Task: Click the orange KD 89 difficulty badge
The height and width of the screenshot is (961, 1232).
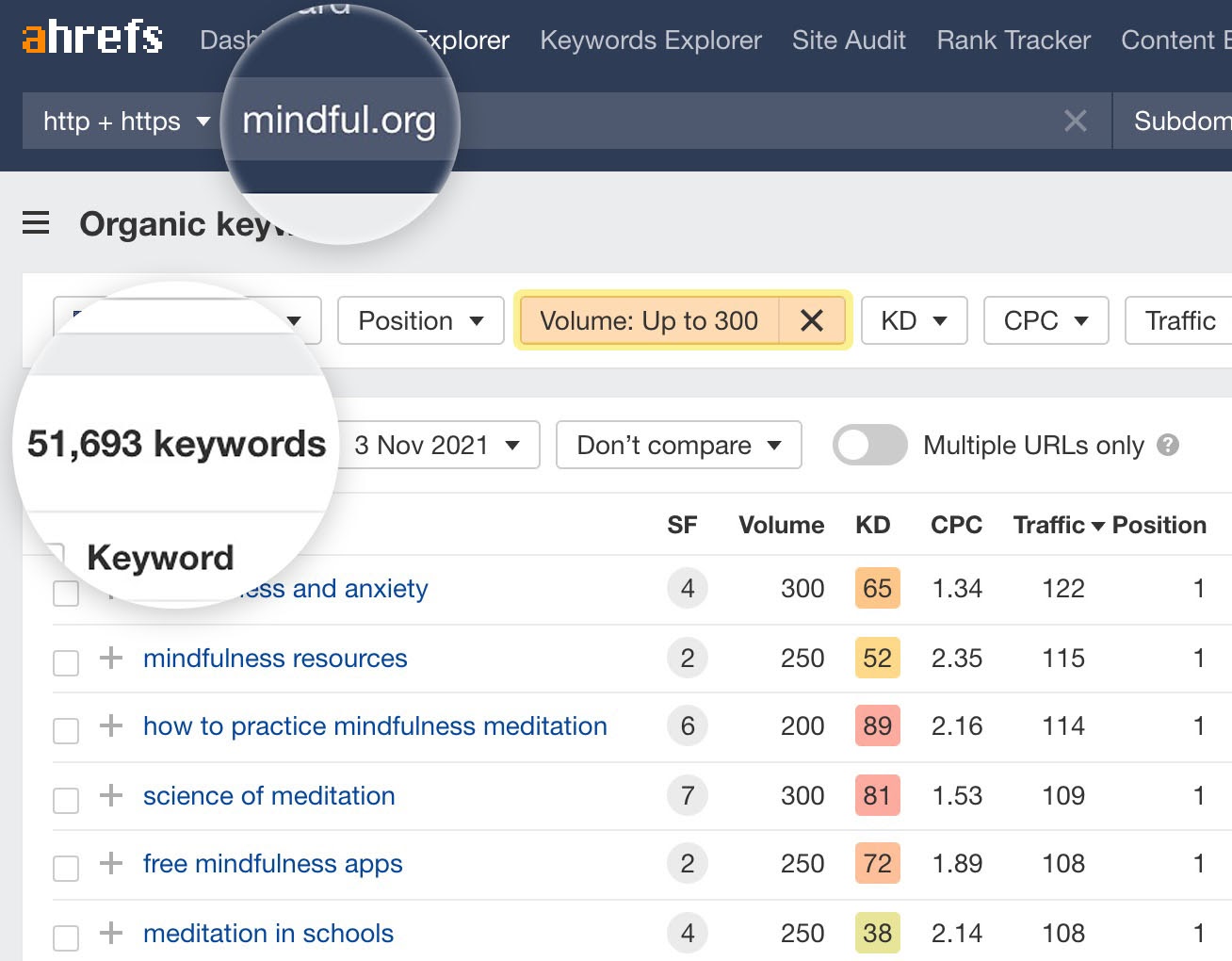Action: click(x=876, y=726)
